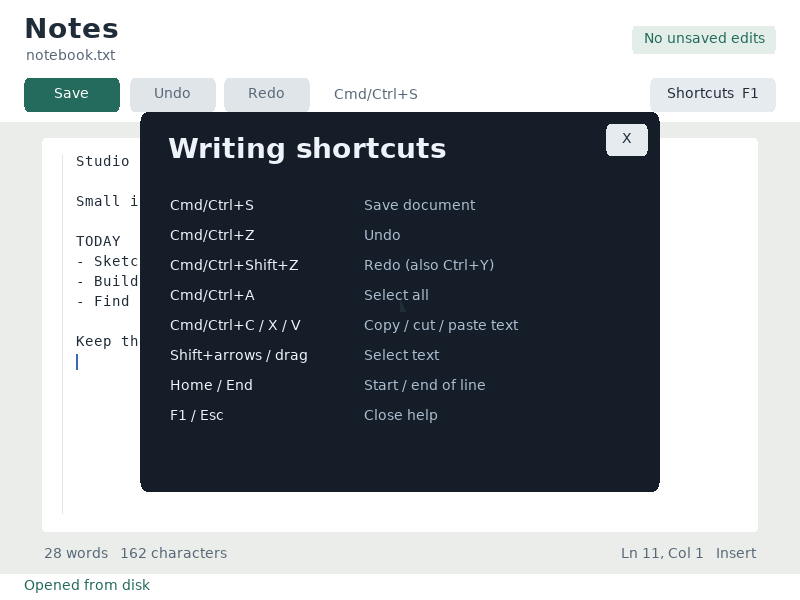Click the Writing shortcuts title
The width and height of the screenshot is (800, 600).
[307, 148]
